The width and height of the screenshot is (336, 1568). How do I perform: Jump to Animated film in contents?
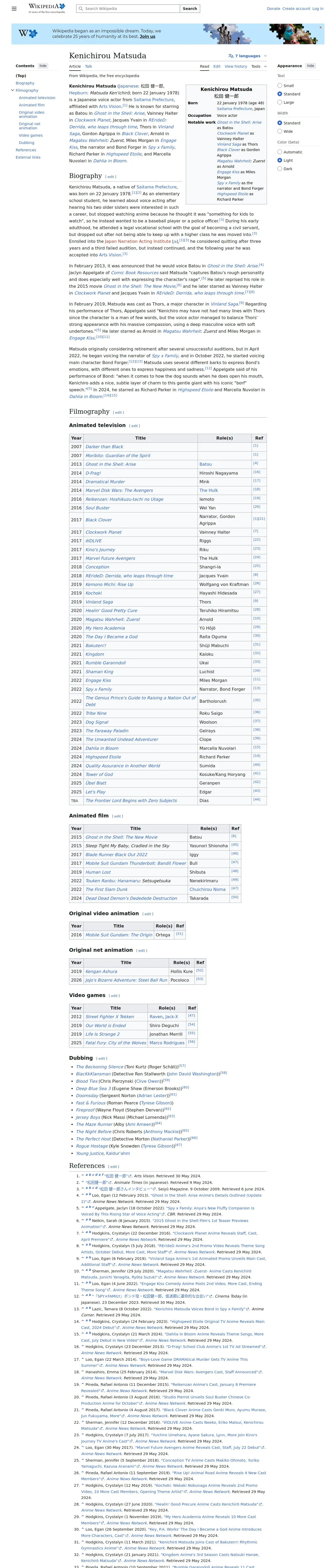[32, 105]
